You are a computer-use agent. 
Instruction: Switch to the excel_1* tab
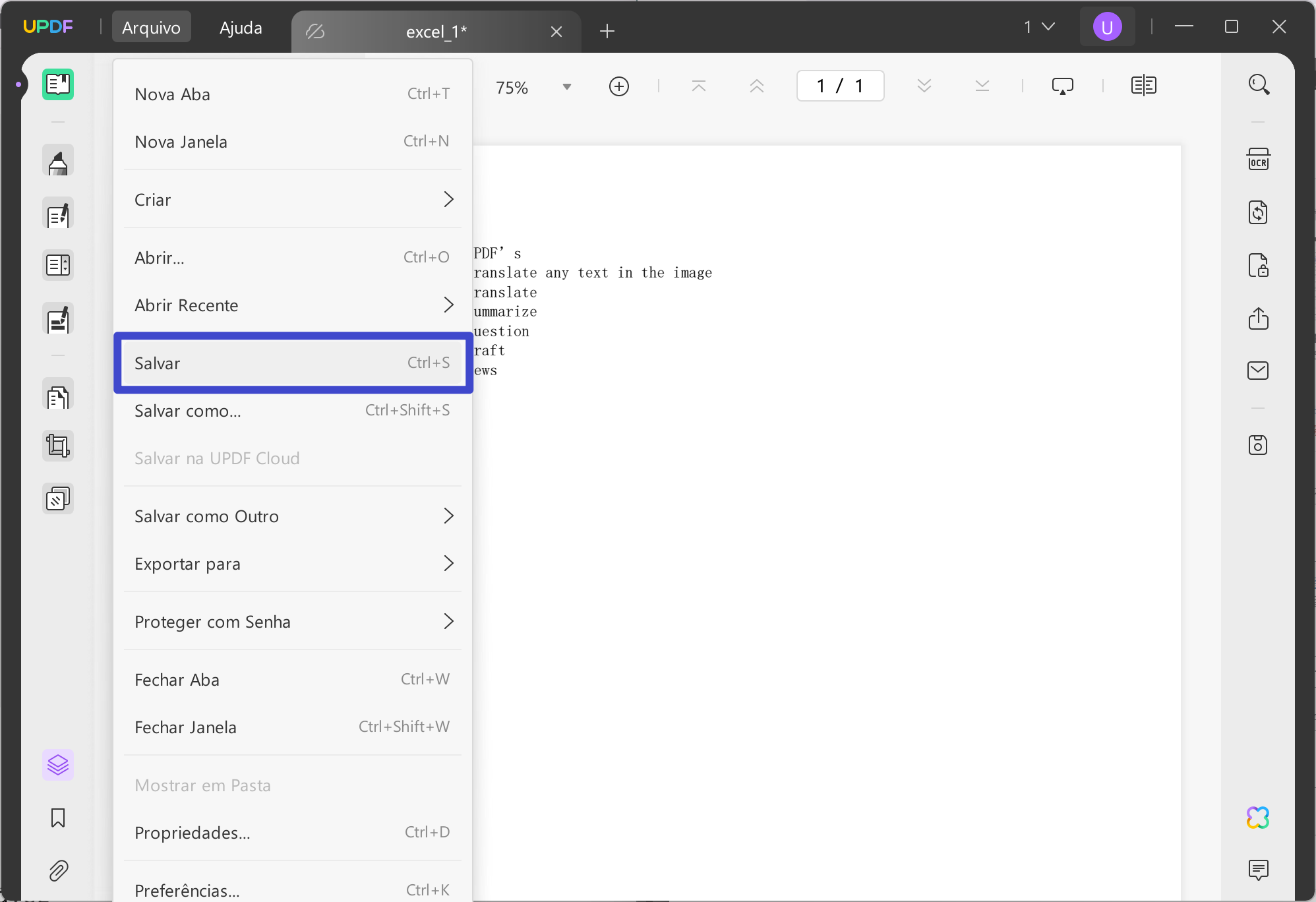pyautogui.click(x=436, y=32)
